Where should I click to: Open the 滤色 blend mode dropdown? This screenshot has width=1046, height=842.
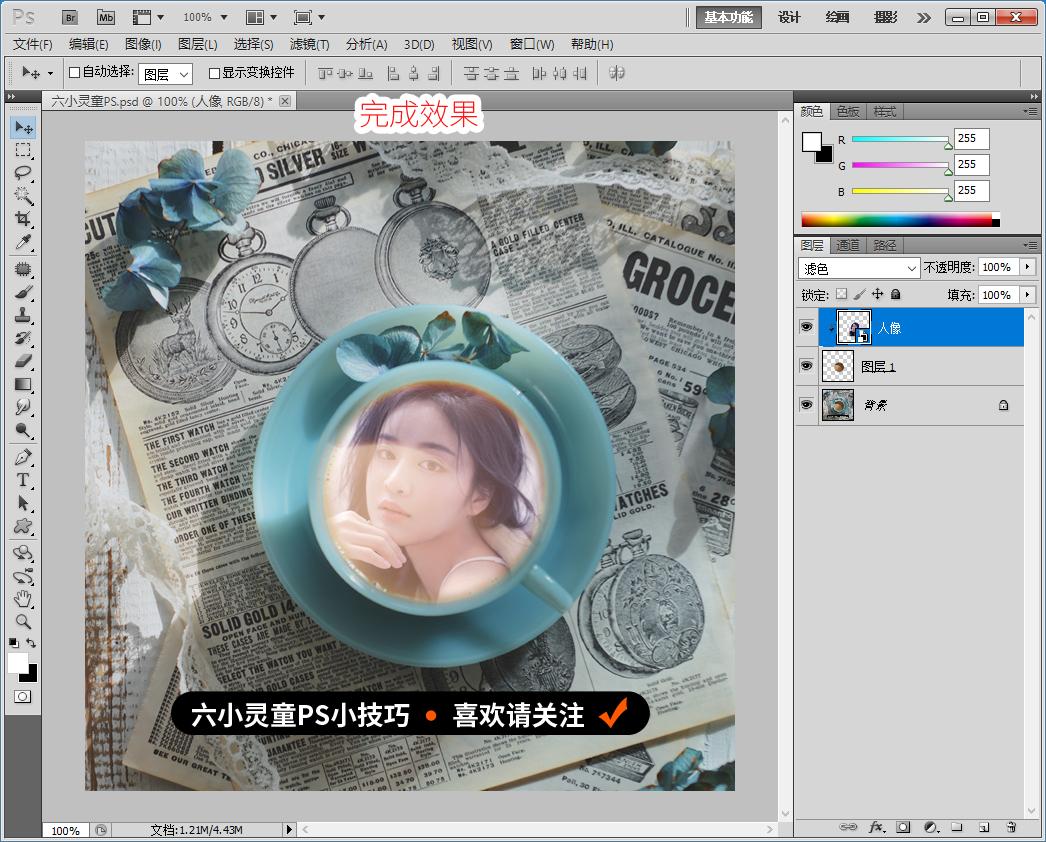click(x=859, y=268)
